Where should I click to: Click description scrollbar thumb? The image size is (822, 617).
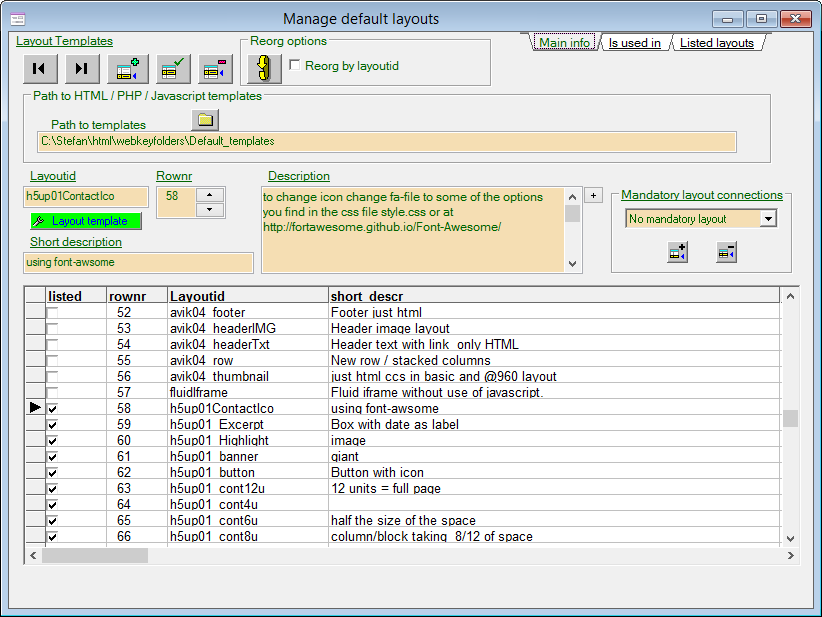[572, 214]
